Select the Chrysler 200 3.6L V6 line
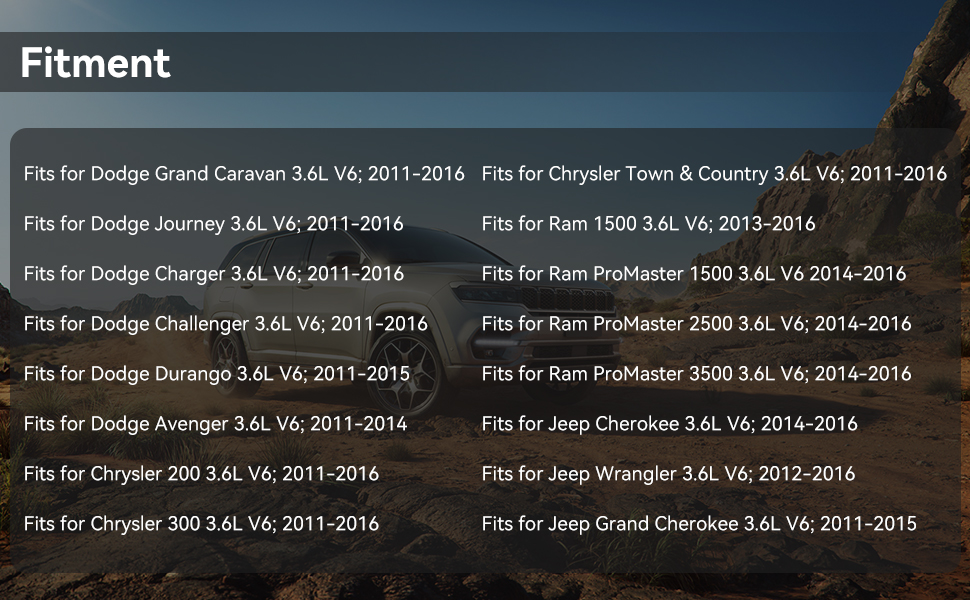The width and height of the screenshot is (970, 600). (x=201, y=474)
